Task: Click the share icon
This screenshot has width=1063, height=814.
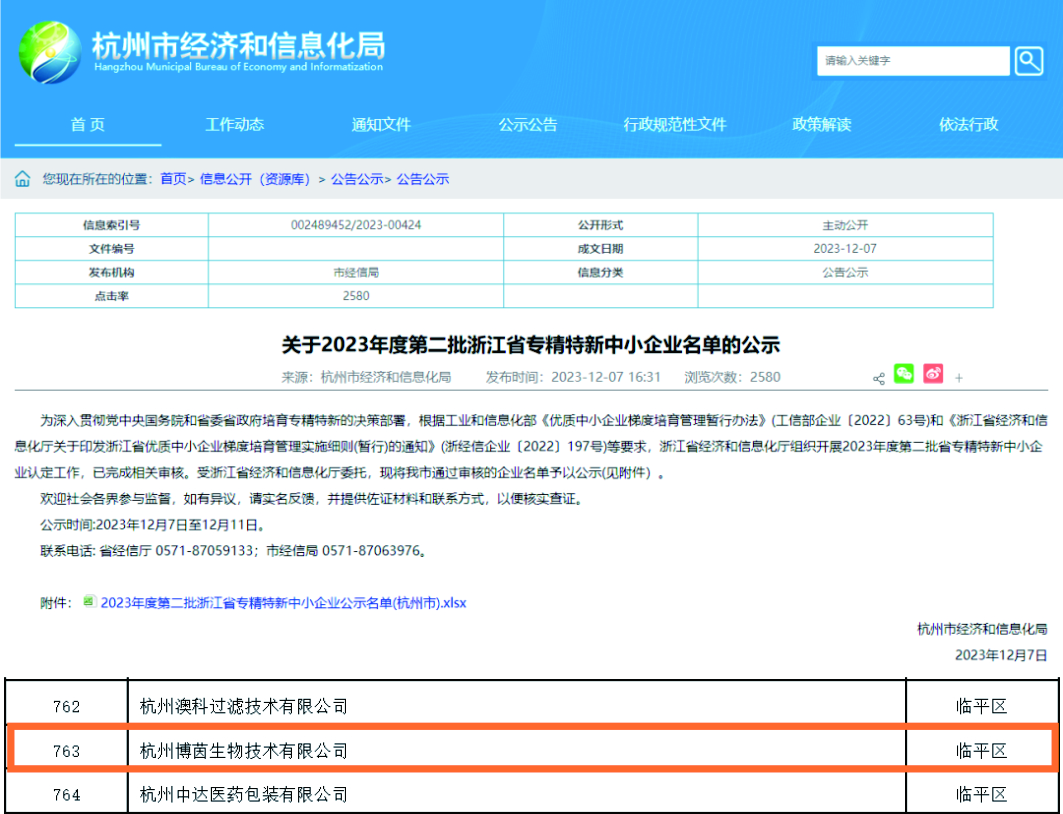Action: (x=879, y=378)
